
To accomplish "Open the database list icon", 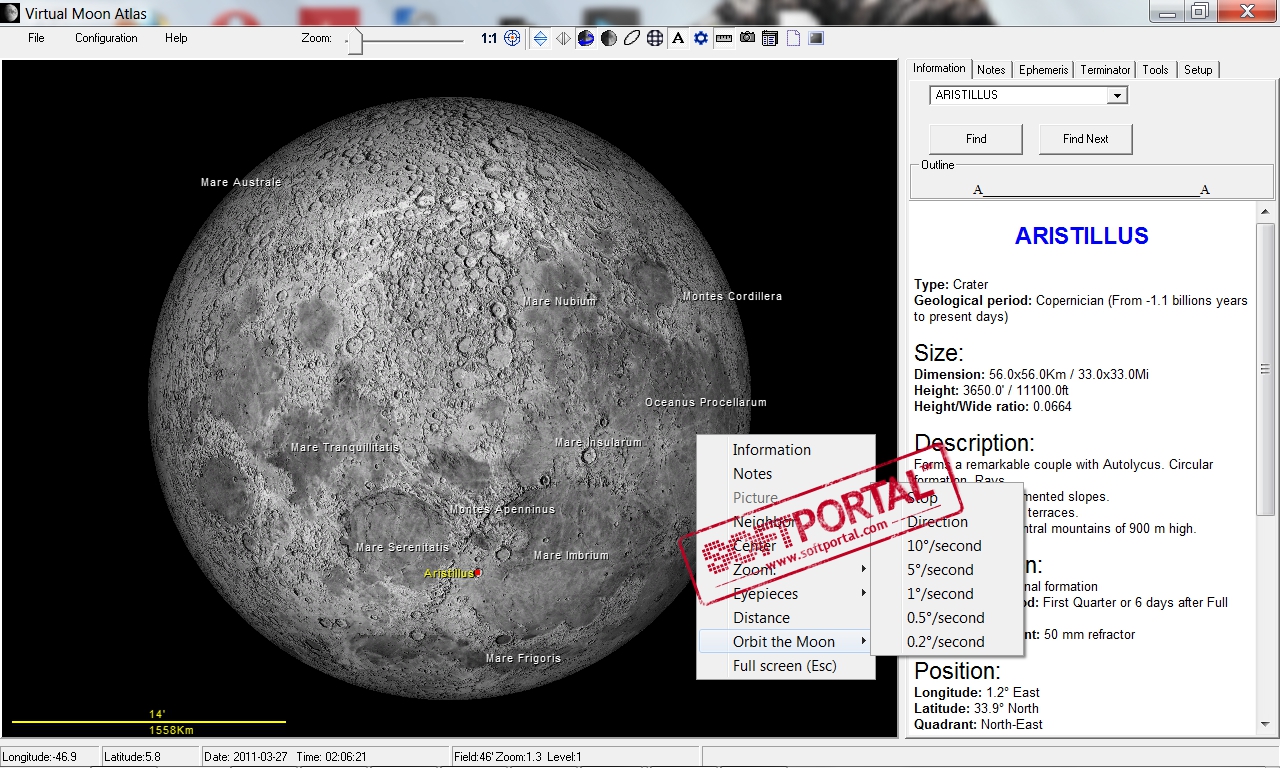I will (x=770, y=38).
